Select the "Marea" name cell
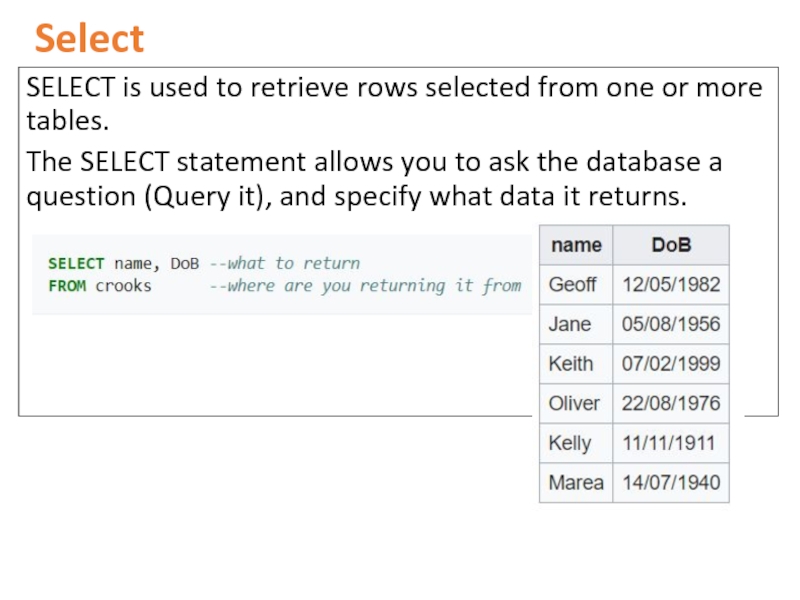This screenshot has height=600, width=800. pos(576,483)
